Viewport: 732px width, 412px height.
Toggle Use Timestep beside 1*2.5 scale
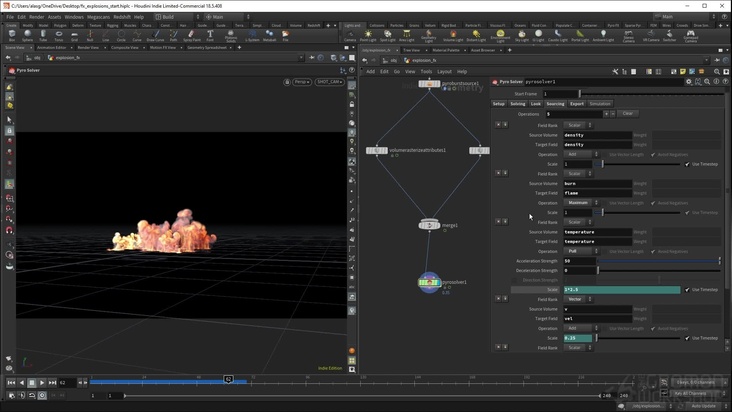click(687, 290)
